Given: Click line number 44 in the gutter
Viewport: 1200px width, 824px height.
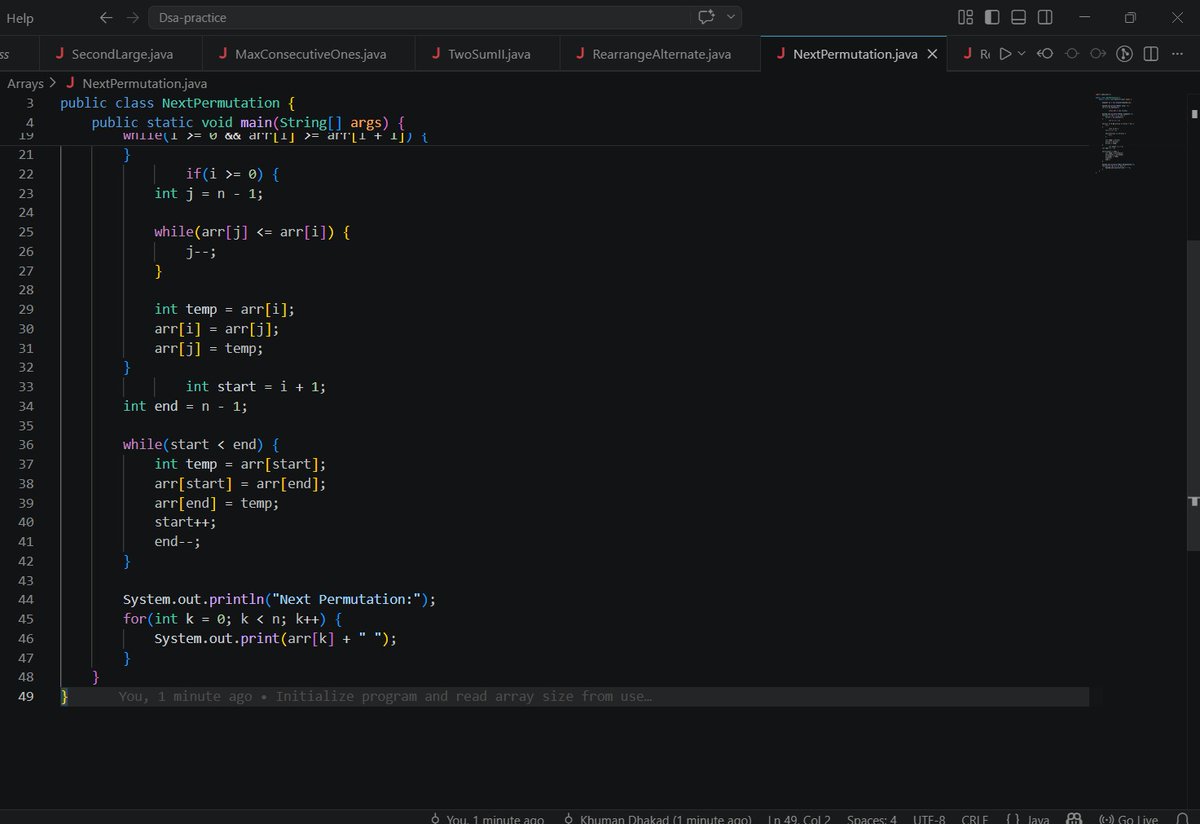Looking at the screenshot, I should click(x=26, y=600).
